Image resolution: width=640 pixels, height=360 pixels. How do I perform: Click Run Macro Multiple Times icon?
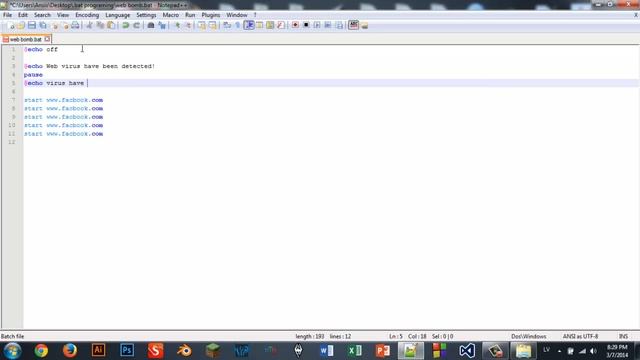(x=328, y=25)
